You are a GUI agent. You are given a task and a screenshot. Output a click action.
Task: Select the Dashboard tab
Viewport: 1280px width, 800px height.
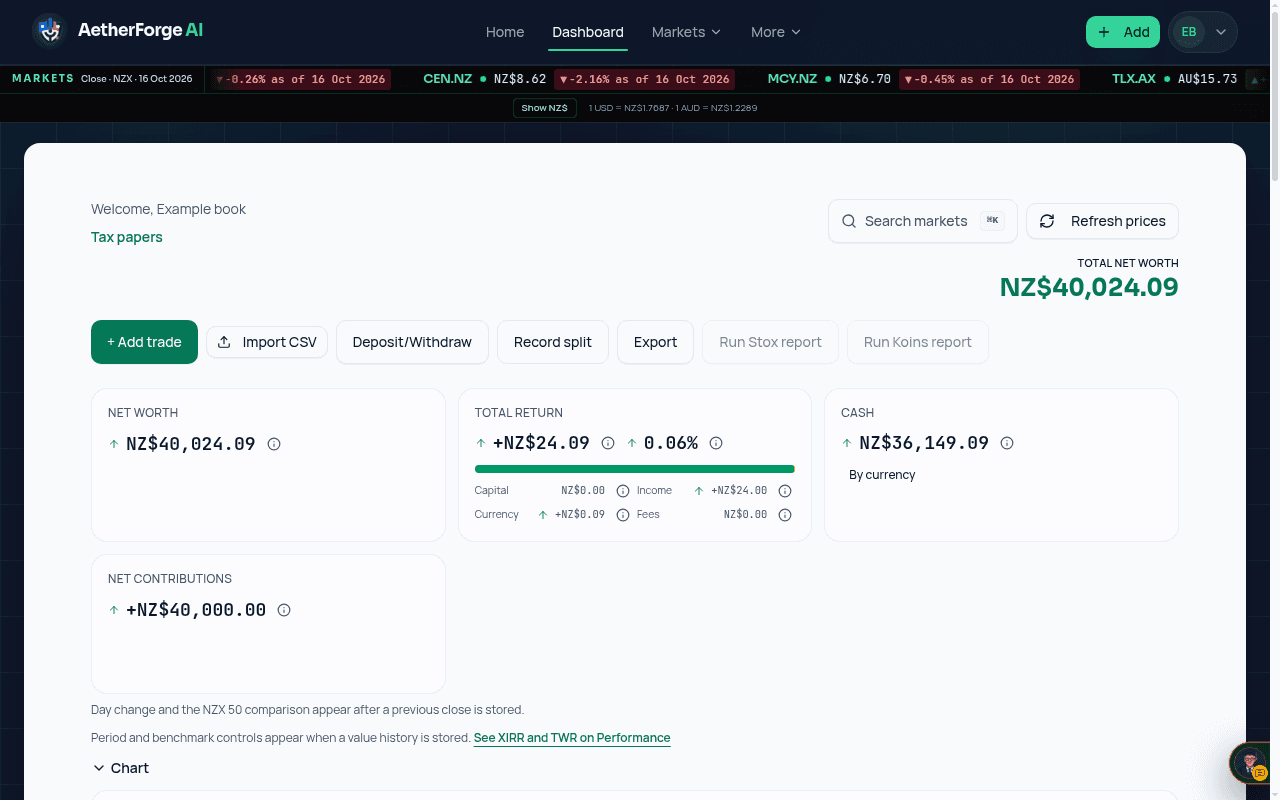coord(588,32)
